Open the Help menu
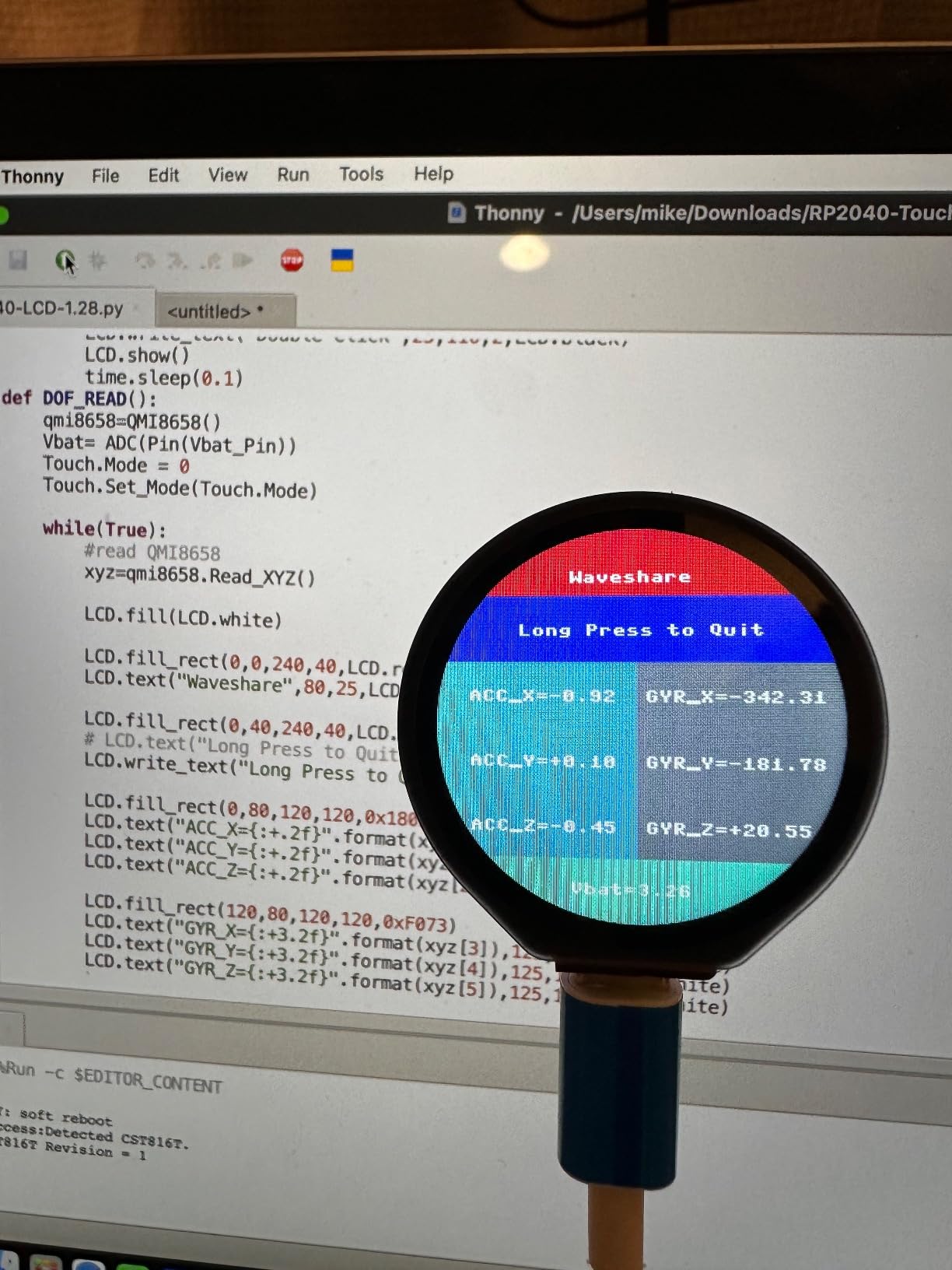The width and height of the screenshot is (952, 1270). click(433, 173)
